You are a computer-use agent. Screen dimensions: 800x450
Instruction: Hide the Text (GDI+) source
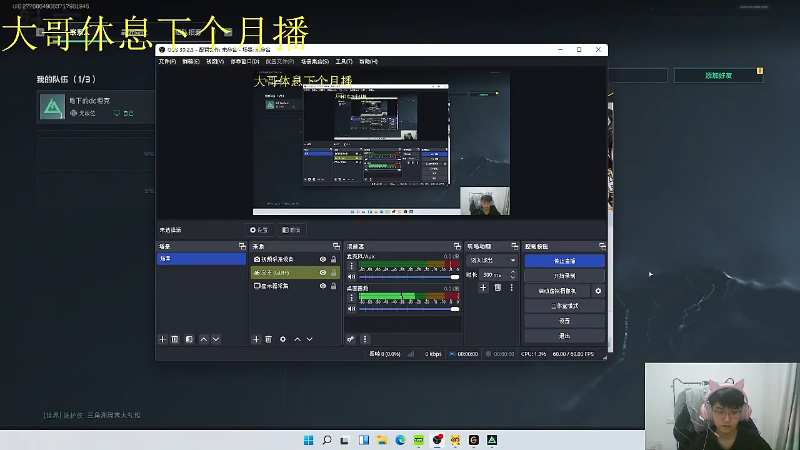[x=322, y=272]
